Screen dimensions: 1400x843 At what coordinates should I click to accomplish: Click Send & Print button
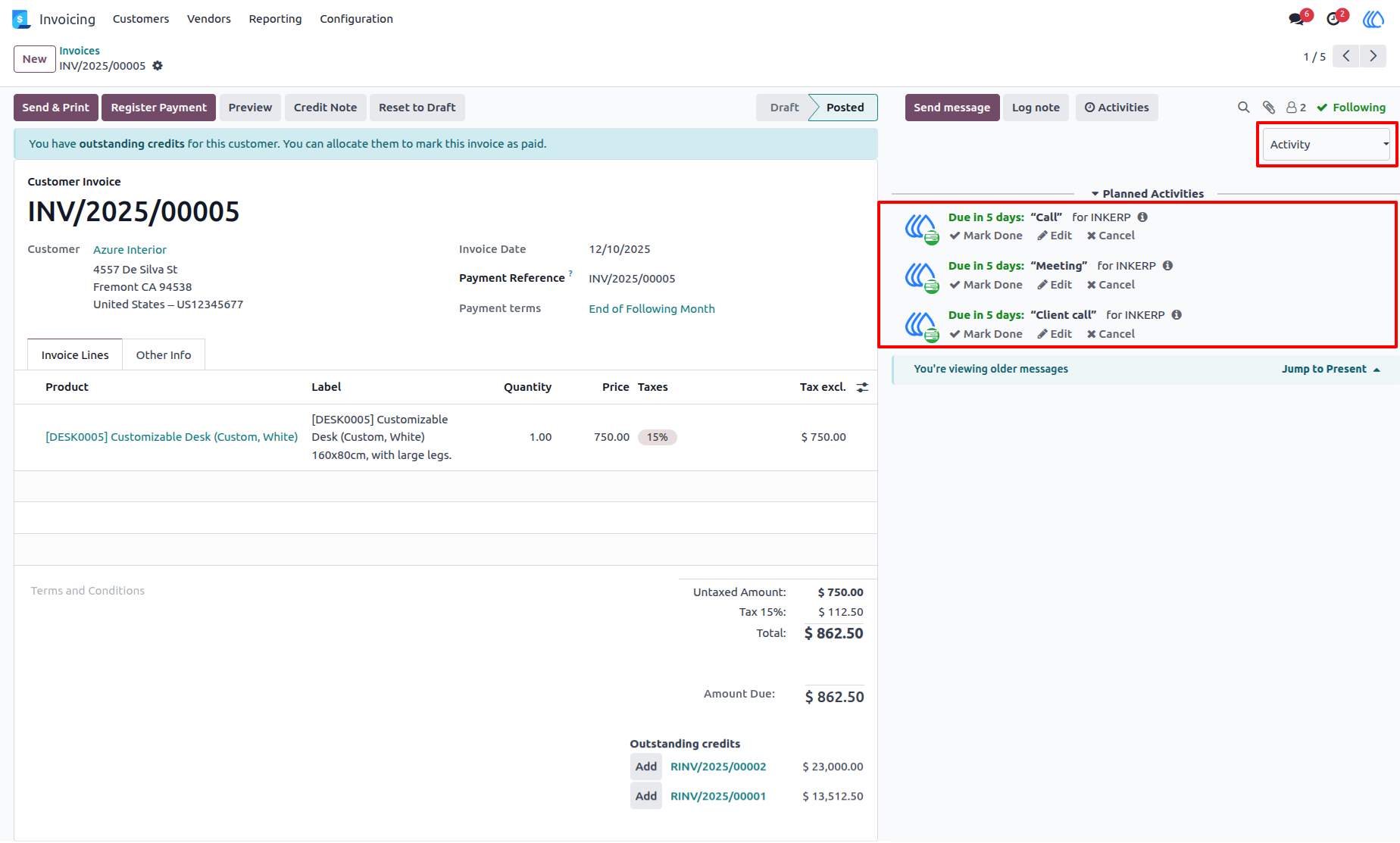tap(55, 108)
